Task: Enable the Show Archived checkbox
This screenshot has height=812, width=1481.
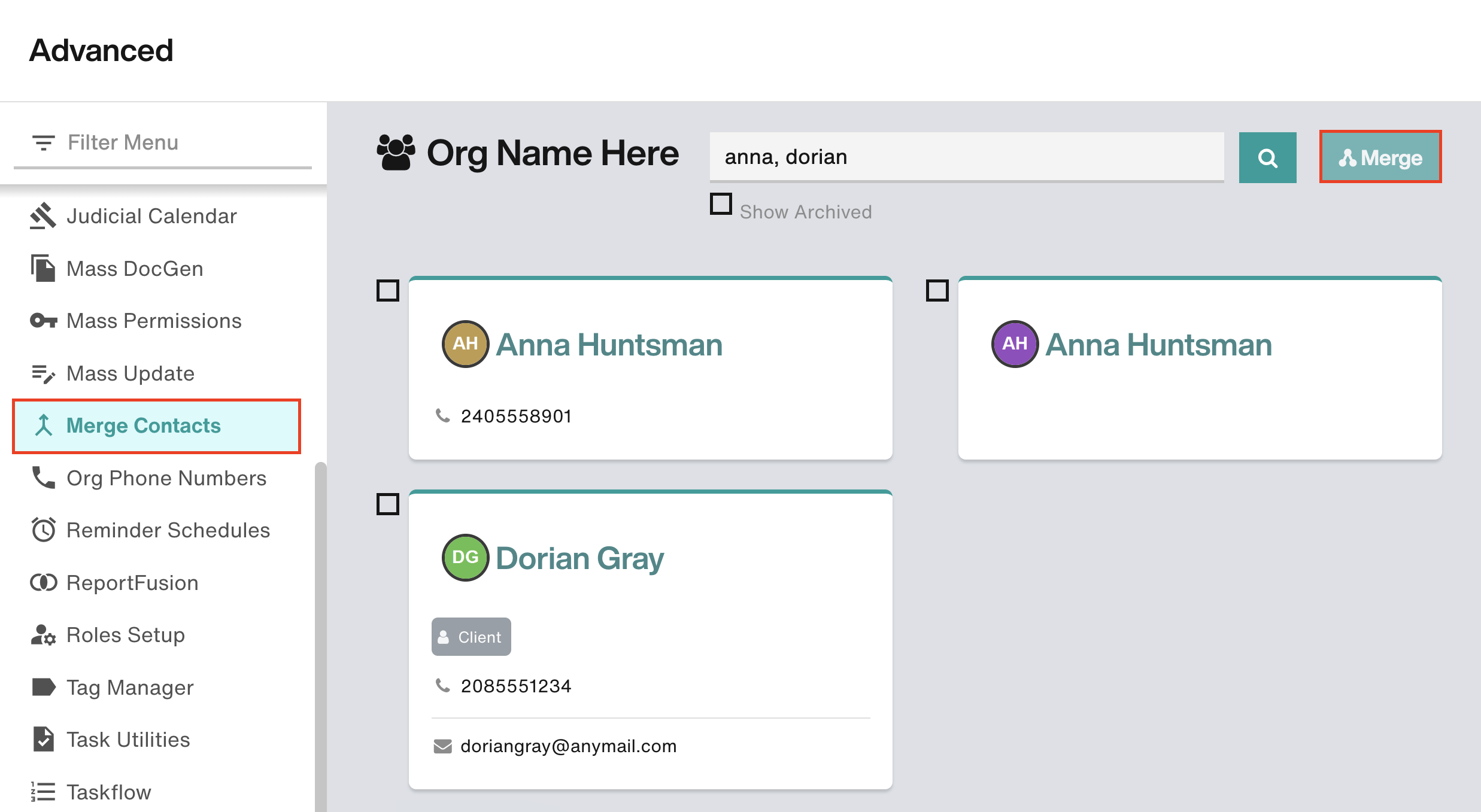Action: point(721,204)
